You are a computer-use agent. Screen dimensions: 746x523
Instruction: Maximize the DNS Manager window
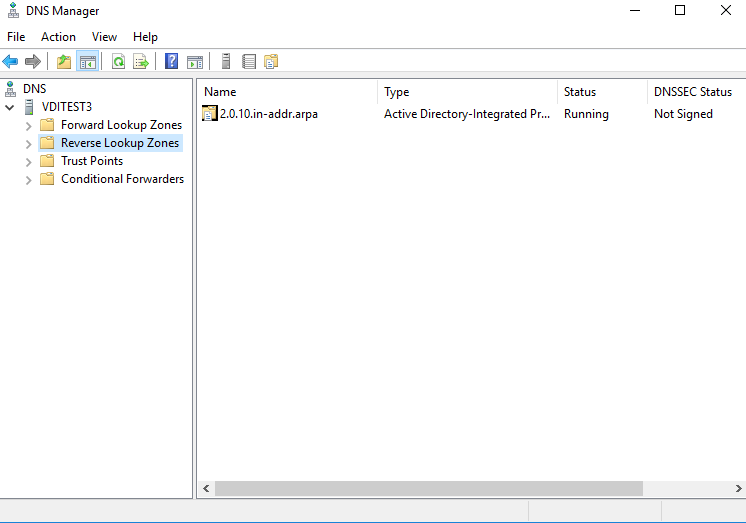pyautogui.click(x=680, y=10)
